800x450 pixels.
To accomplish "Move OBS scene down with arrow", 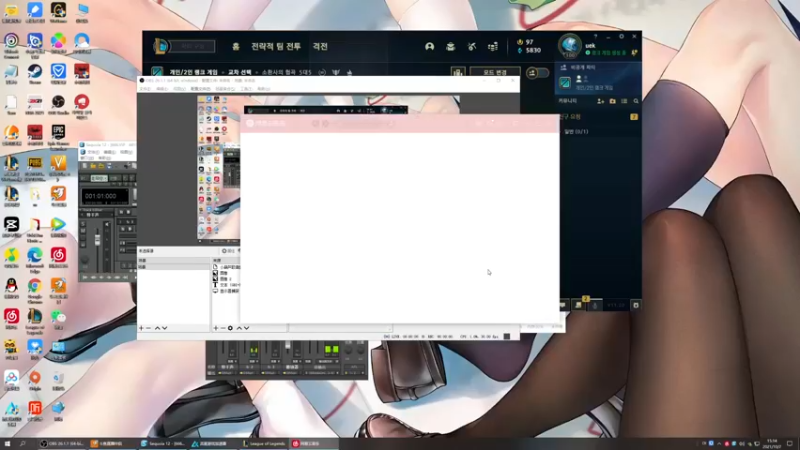I will tap(164, 328).
